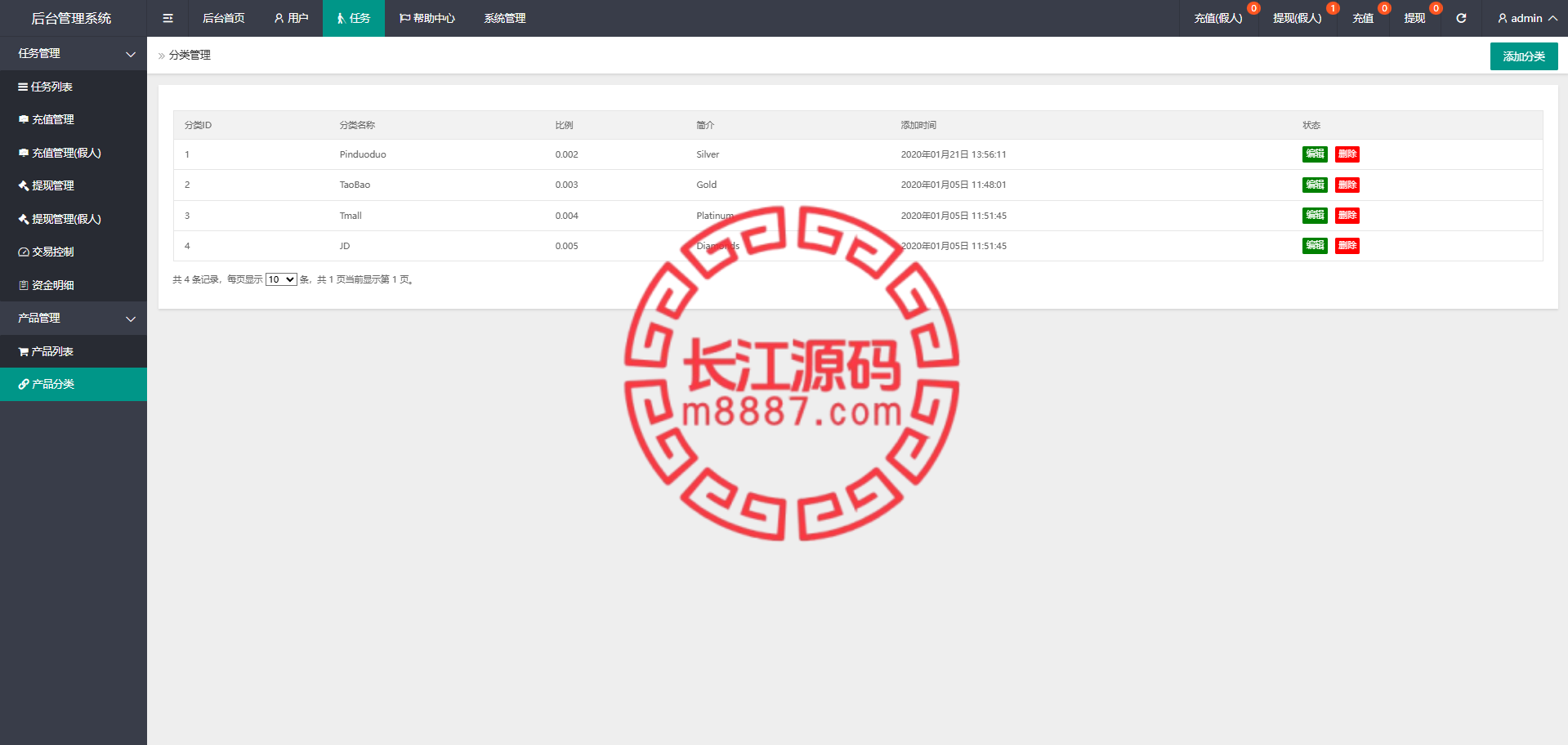Open 交易控制 in sidebar

click(74, 252)
